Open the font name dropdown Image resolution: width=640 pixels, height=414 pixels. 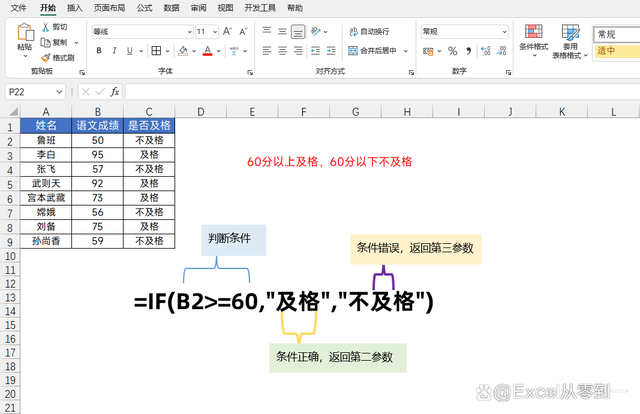tap(189, 32)
